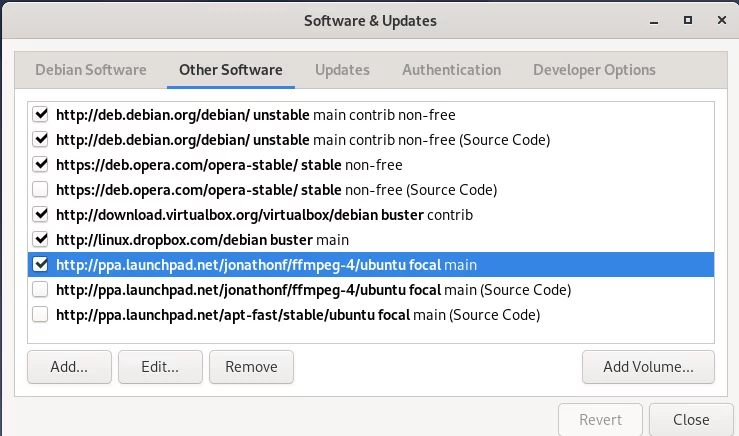The height and width of the screenshot is (436, 739).
Task: Uncheck the deb.debian.org unstable main contrib non-free source
Action: tap(41, 115)
